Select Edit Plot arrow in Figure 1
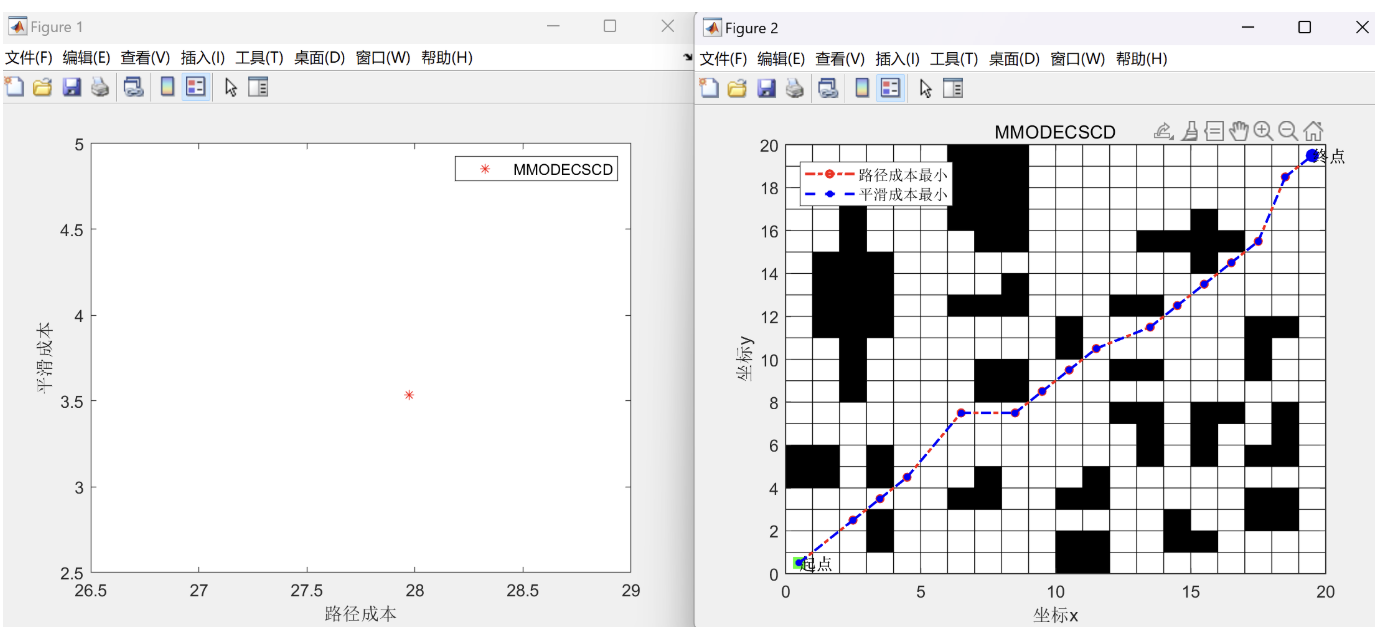The height and width of the screenshot is (640, 1384). coord(231,88)
